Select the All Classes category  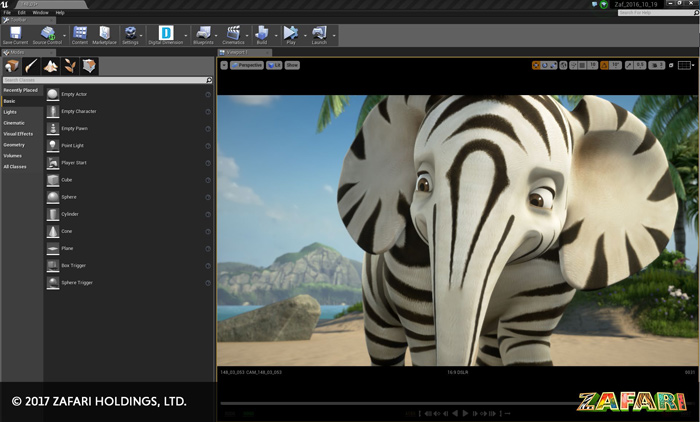15,167
